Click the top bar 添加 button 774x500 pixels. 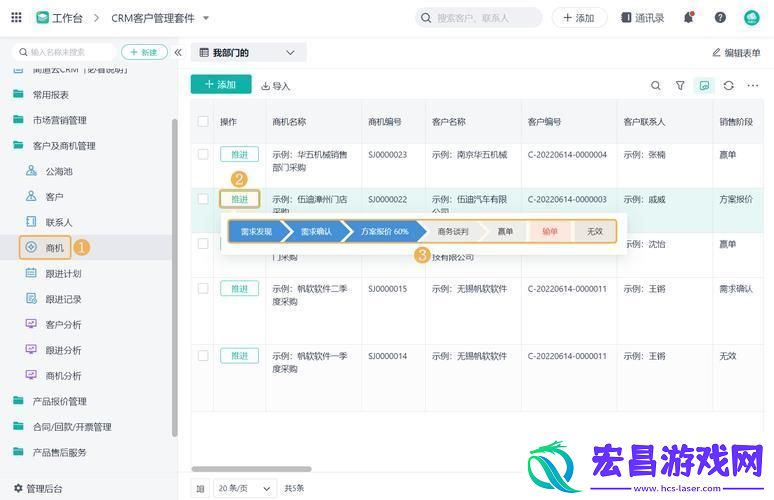click(x=579, y=18)
